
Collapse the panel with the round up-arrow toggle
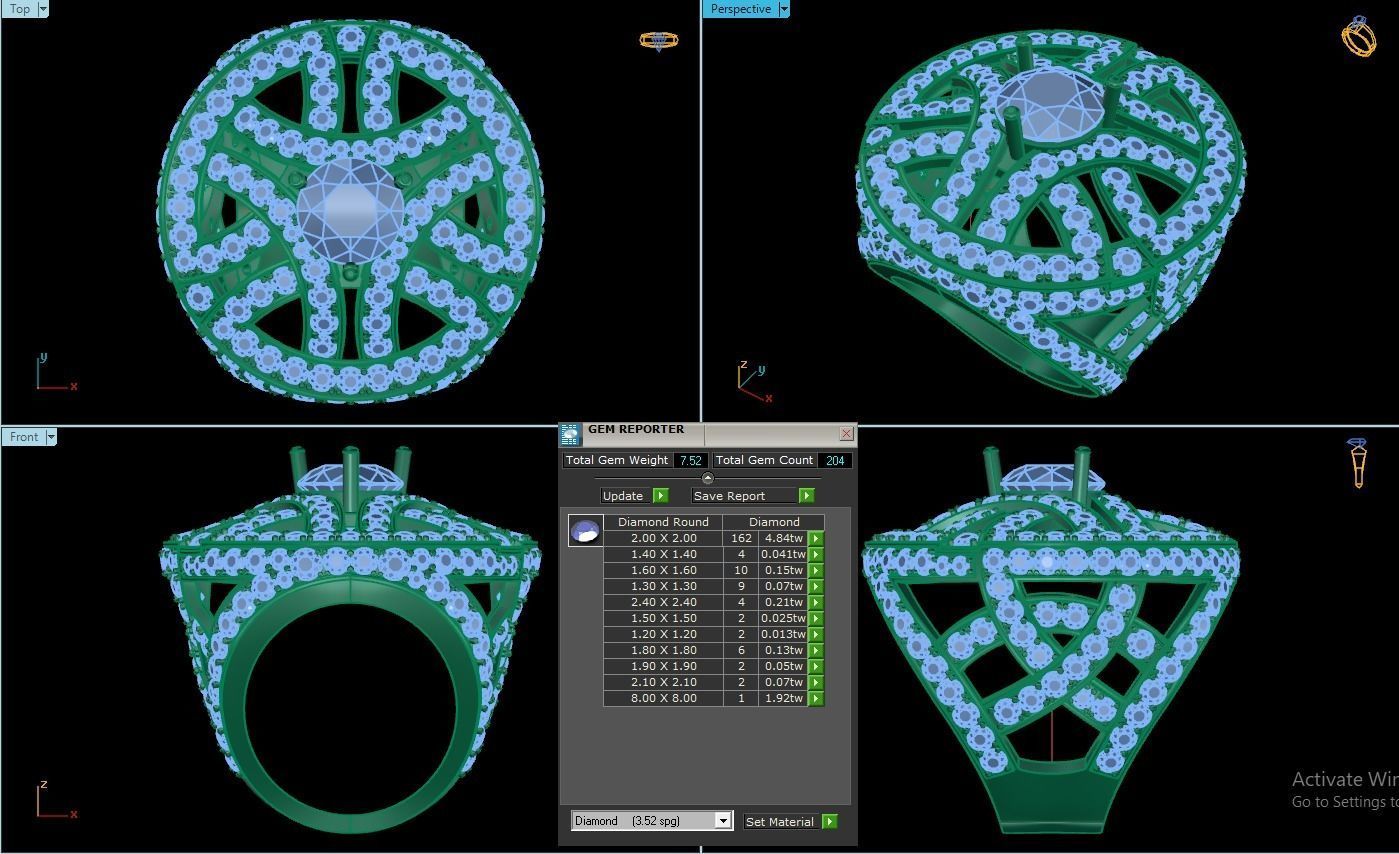(708, 478)
